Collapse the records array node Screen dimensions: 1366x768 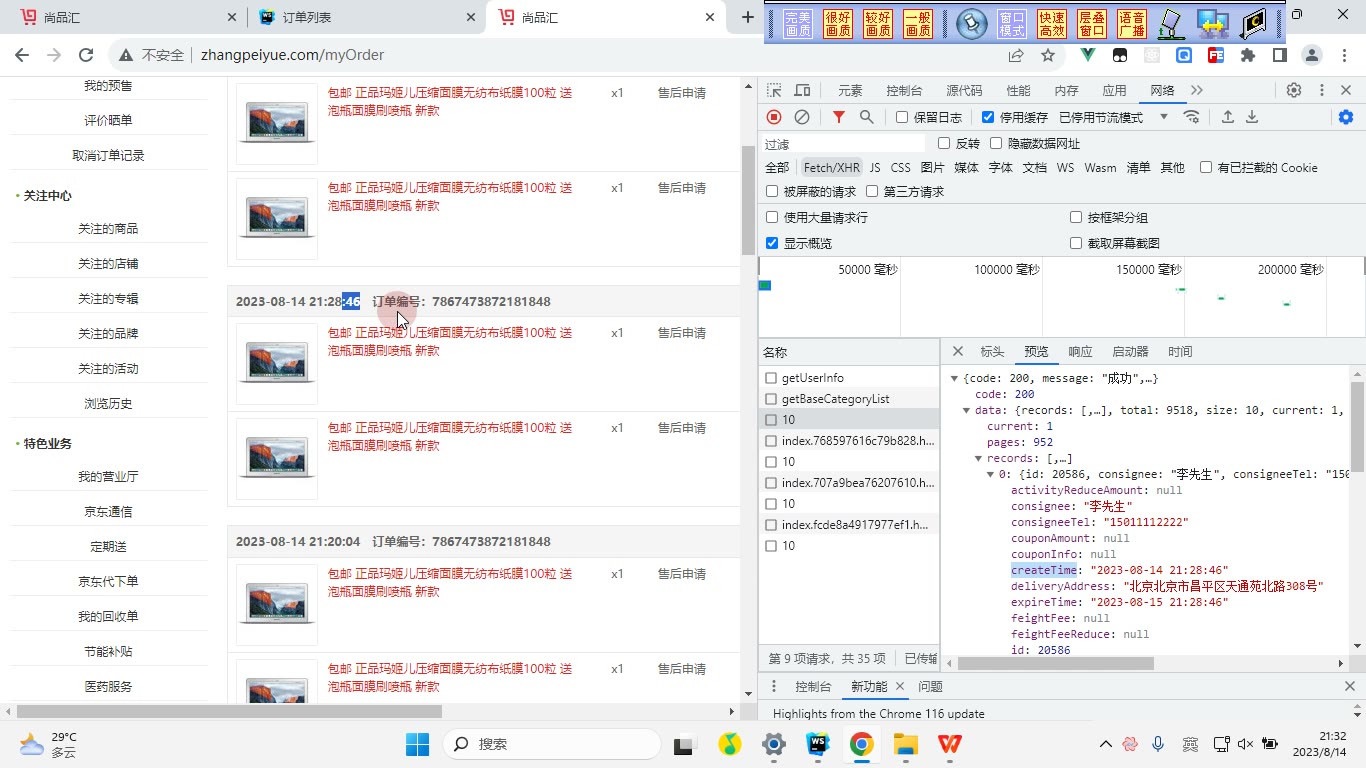(978, 458)
